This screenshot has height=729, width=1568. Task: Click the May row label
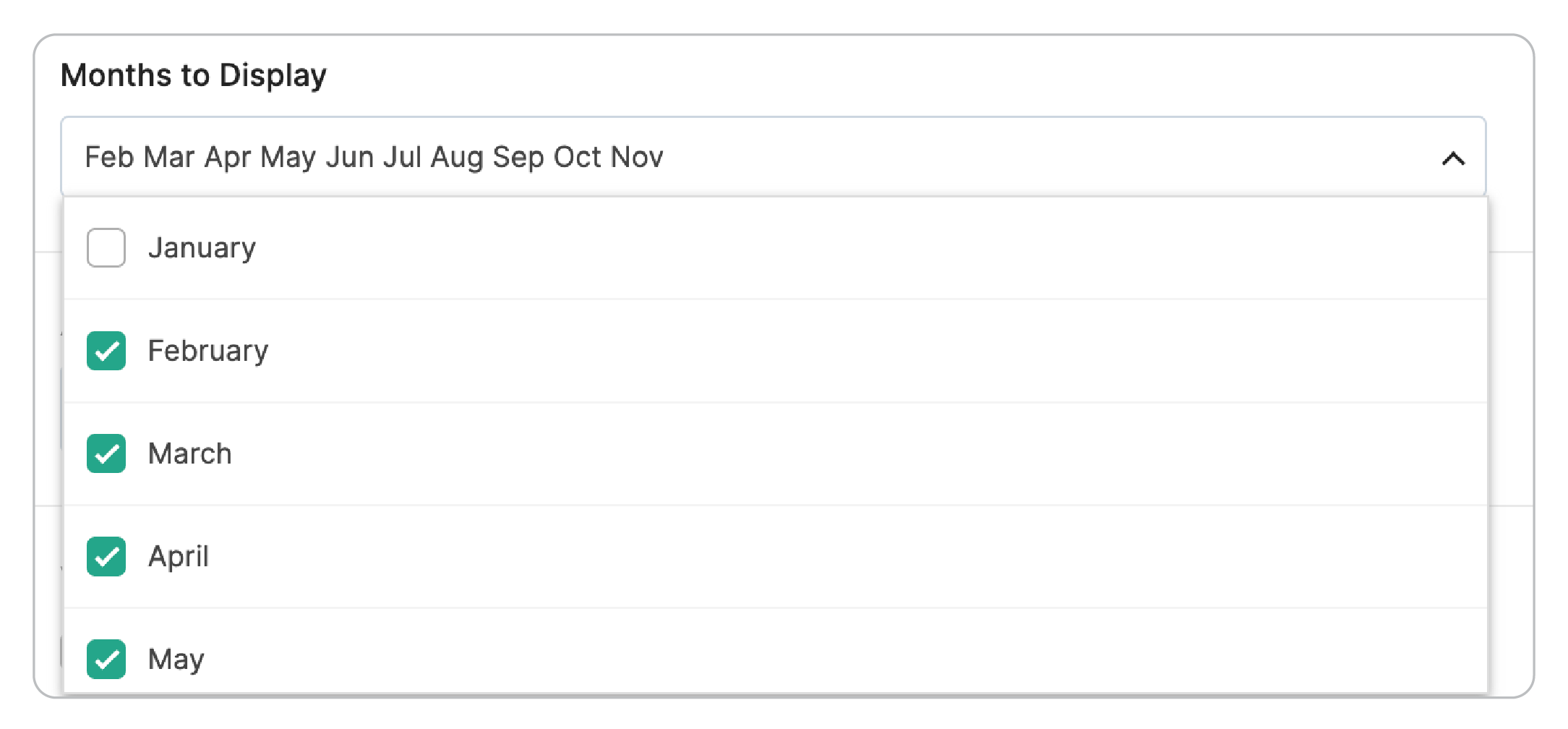[x=175, y=659]
